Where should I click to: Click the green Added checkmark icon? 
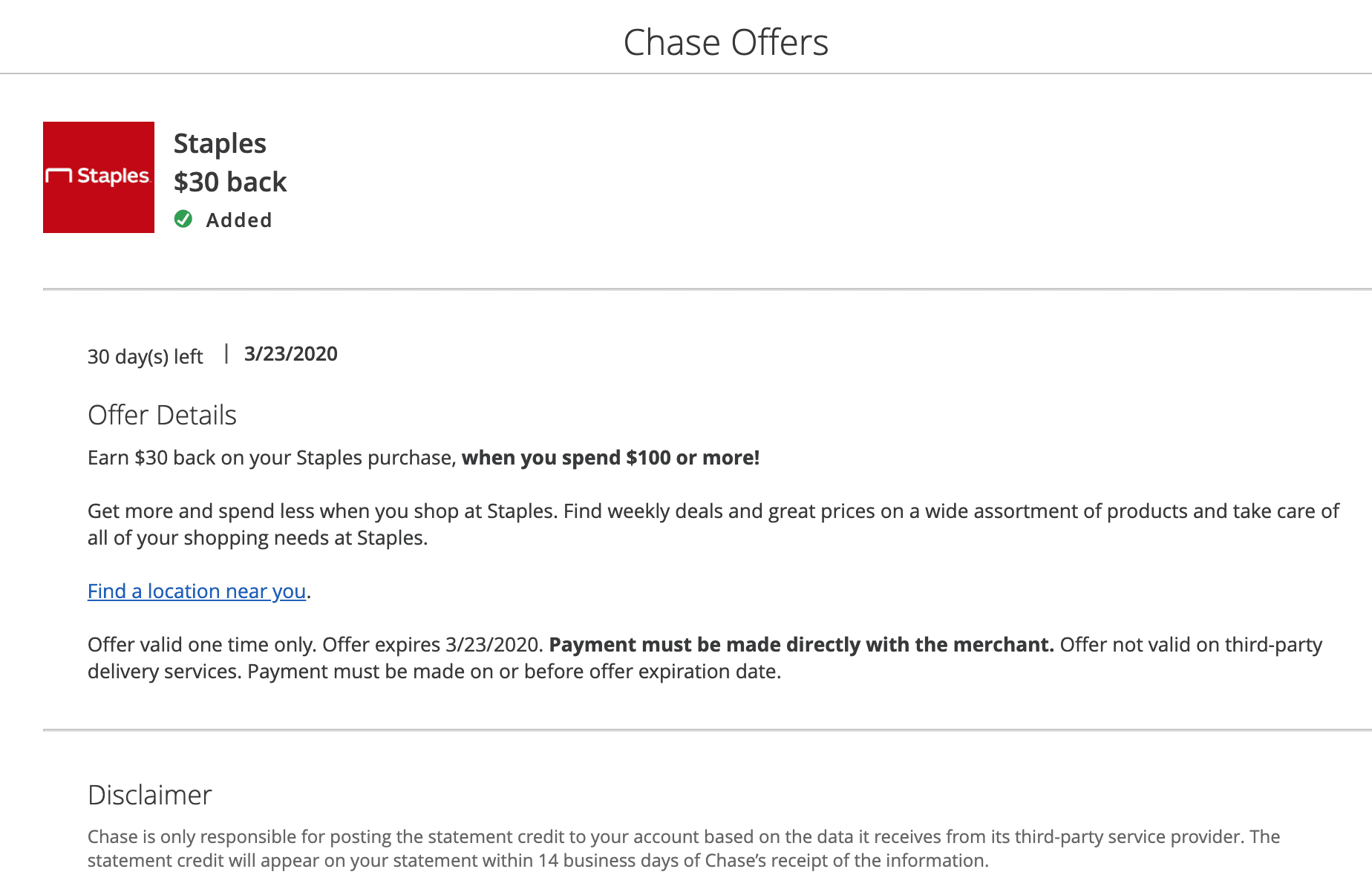pos(183,219)
